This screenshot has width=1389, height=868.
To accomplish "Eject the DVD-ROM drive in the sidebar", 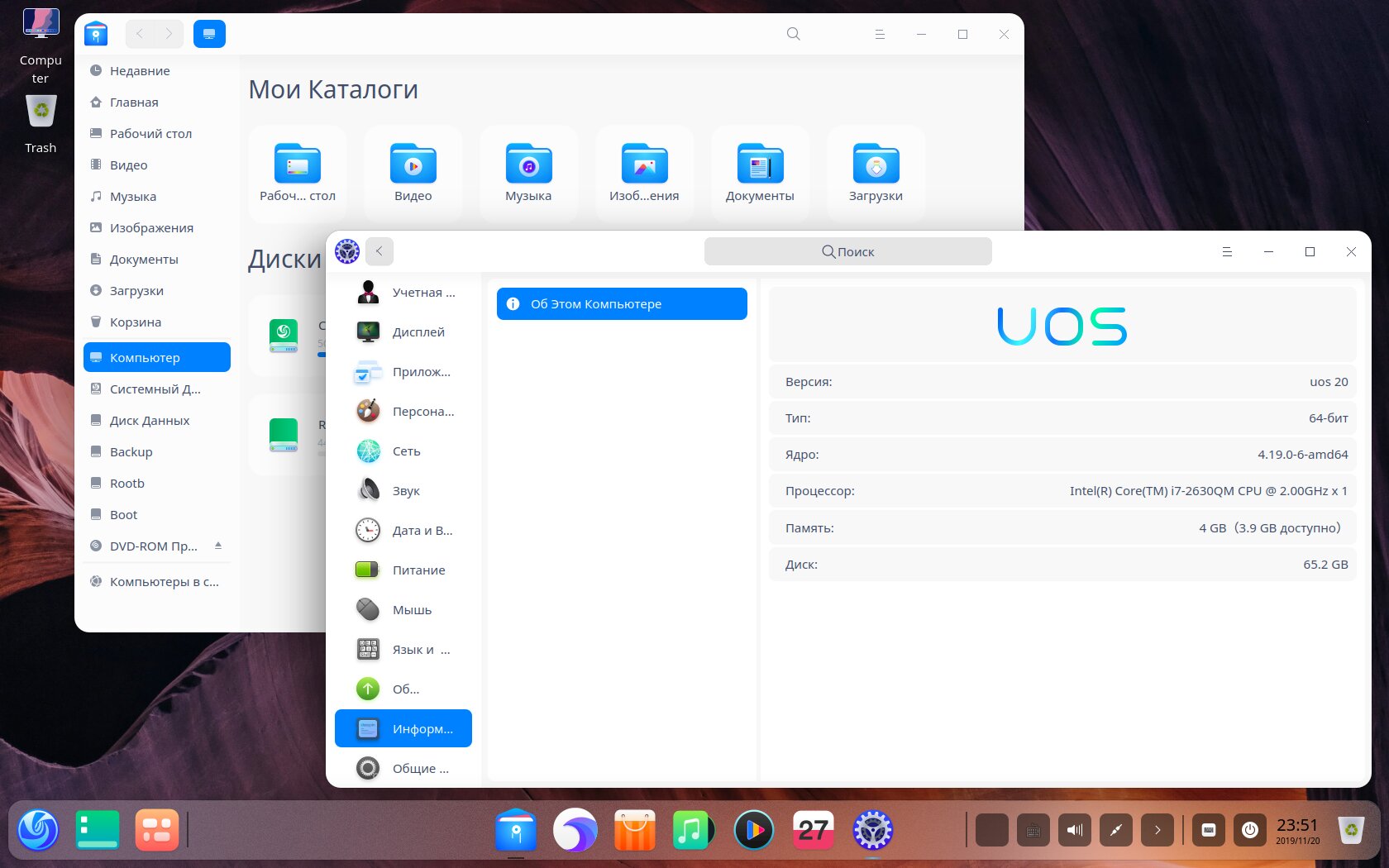I will point(218,546).
